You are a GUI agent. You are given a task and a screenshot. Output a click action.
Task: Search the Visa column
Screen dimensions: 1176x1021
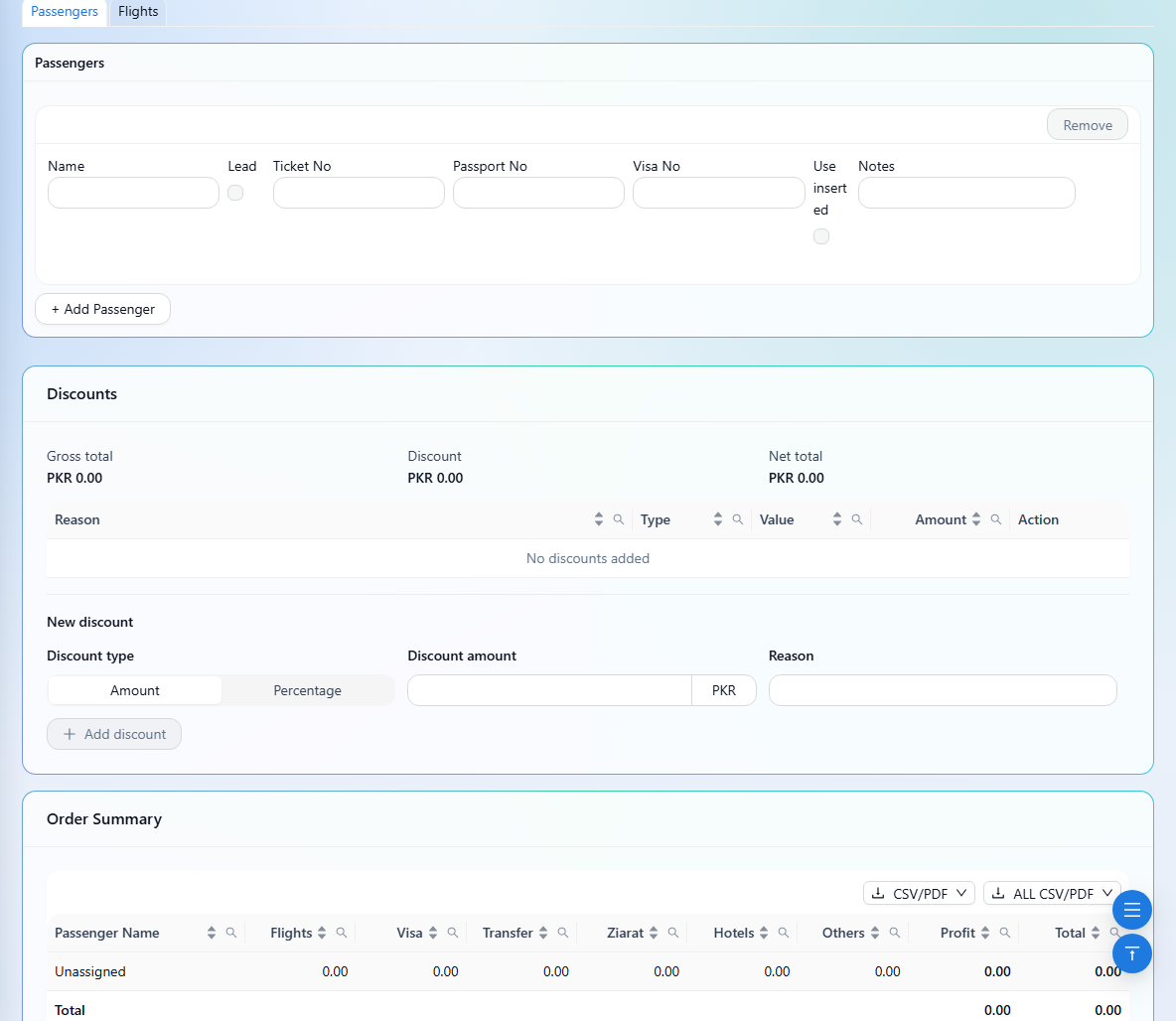pyautogui.click(x=452, y=933)
